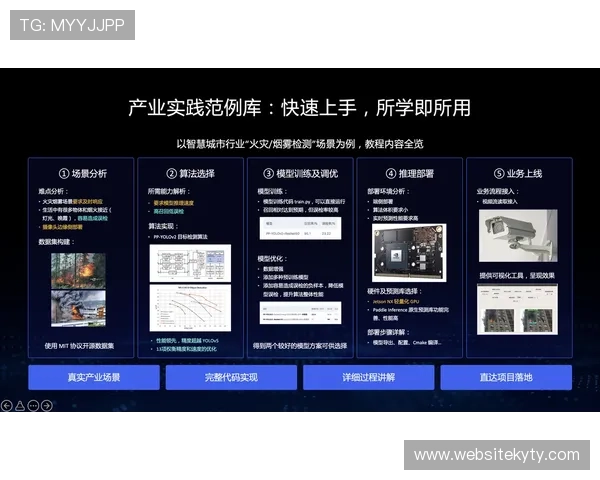Select subtitle mentioning 火灾/烟雾检测 scenario
The width and height of the screenshot is (600, 480).
click(x=300, y=144)
